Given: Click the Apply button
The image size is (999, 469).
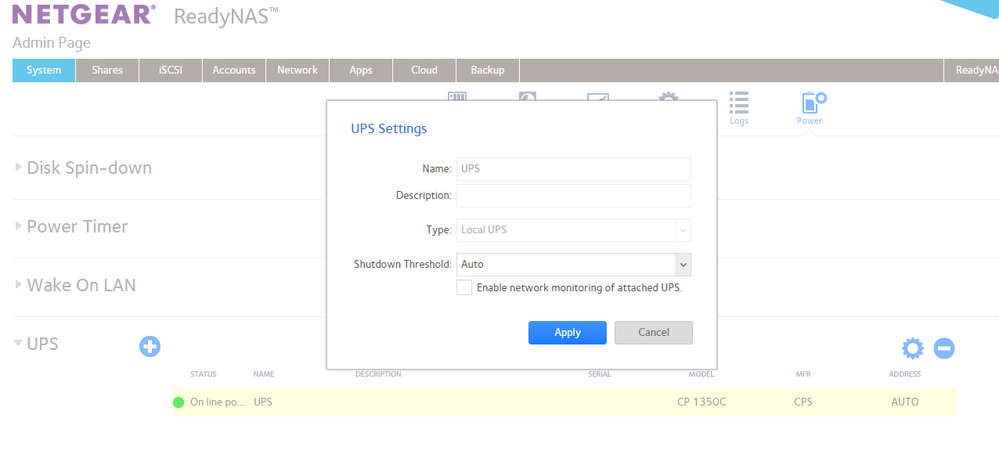Looking at the screenshot, I should 567,332.
